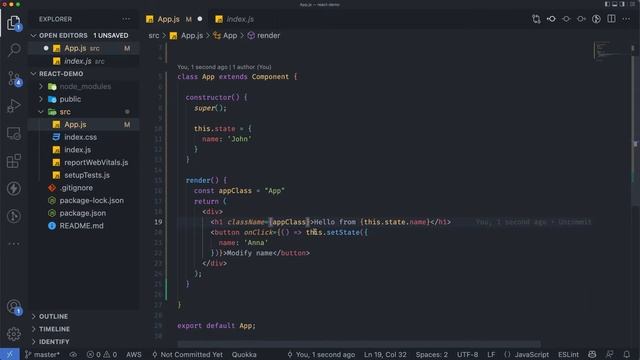This screenshot has width=640, height=360.
Task: Close the unsaved App.js tab dot
Action: [200, 19]
